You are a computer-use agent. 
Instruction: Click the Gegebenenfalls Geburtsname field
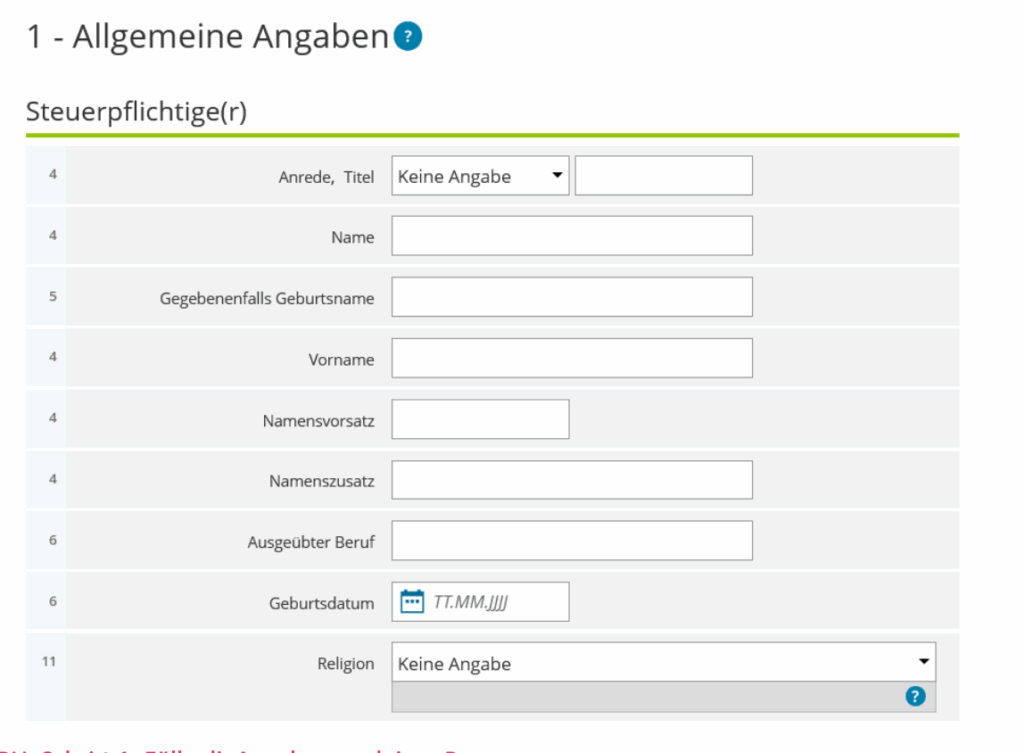571,298
